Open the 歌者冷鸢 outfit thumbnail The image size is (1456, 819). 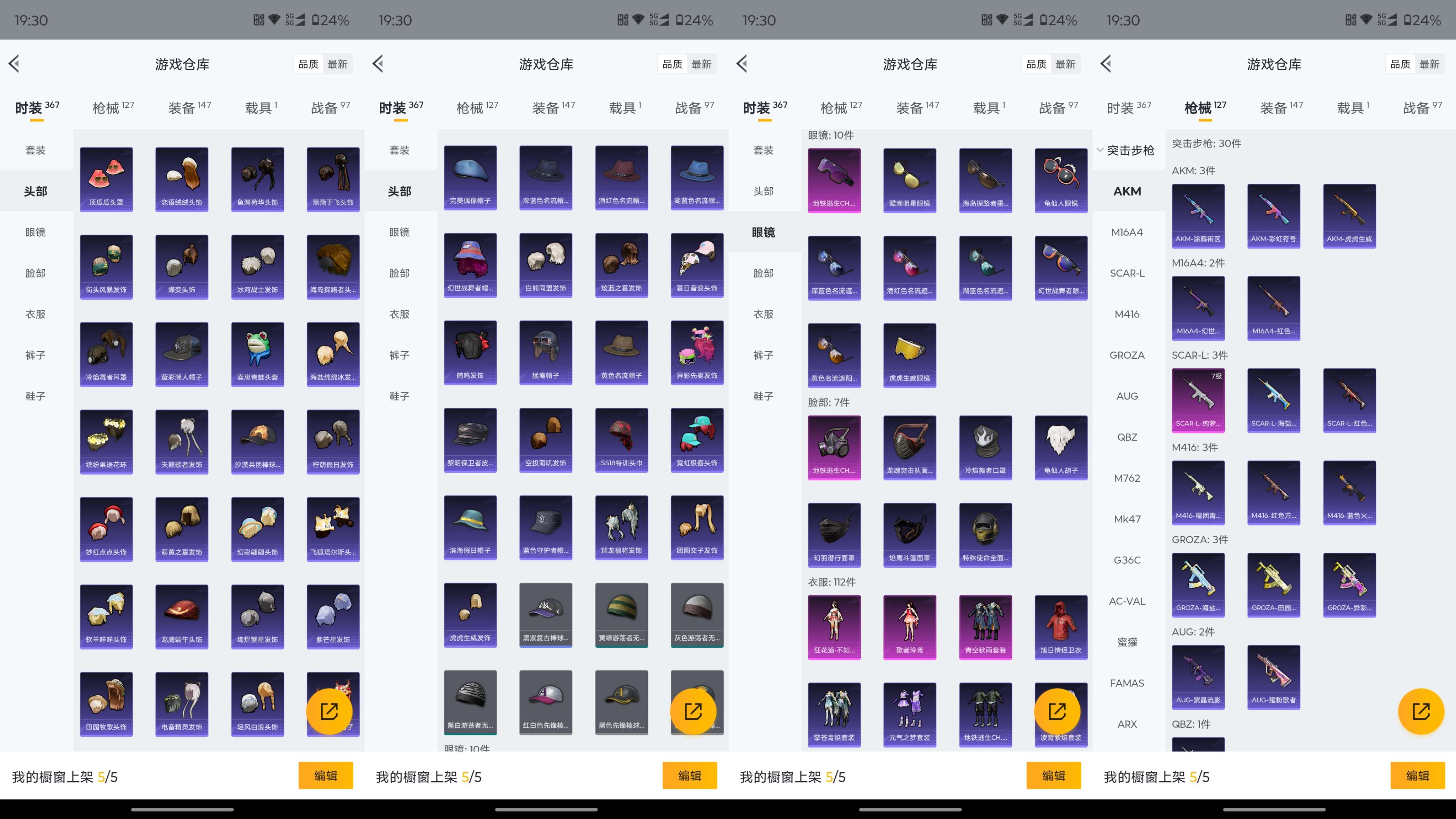910,627
